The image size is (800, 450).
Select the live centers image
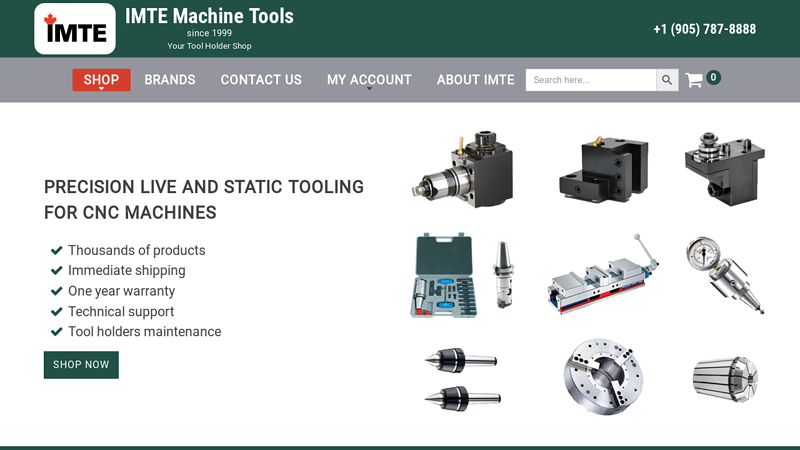click(x=462, y=379)
